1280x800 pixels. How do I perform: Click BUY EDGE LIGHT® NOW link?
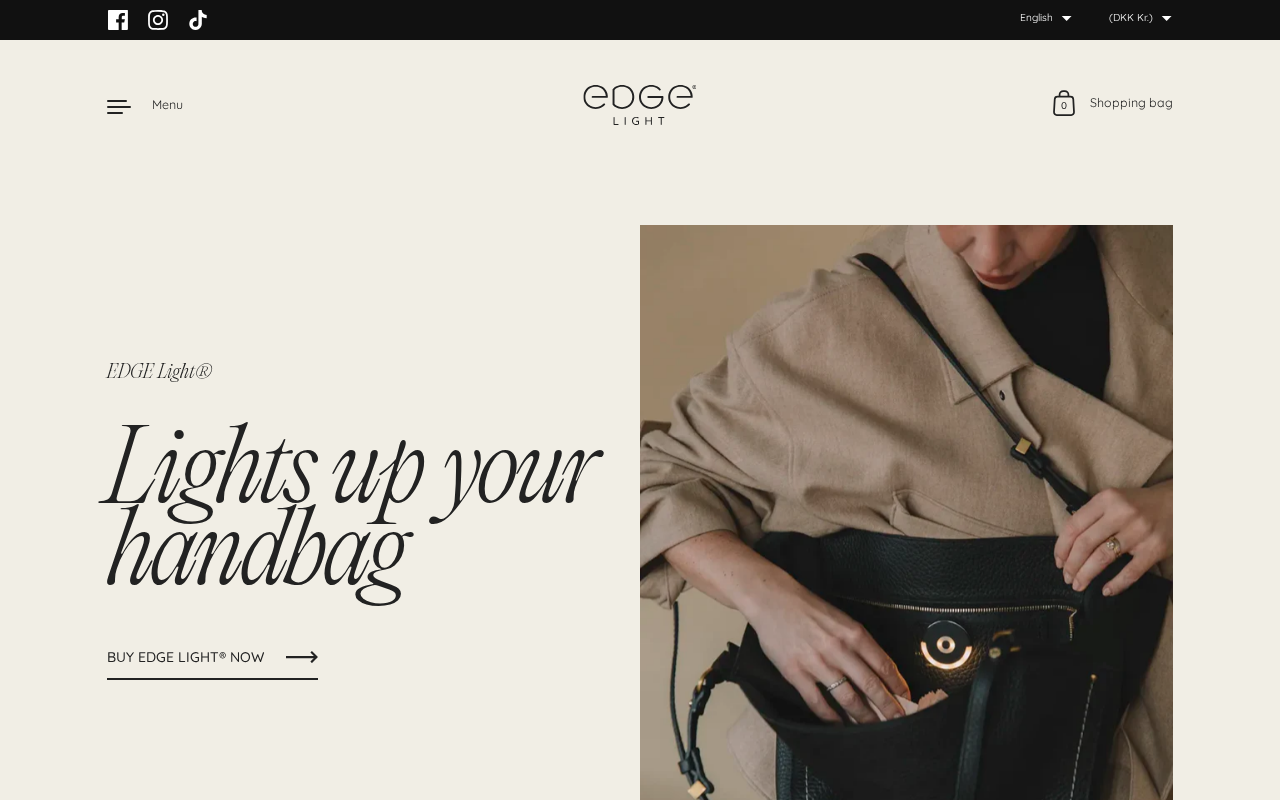pyautogui.click(x=186, y=657)
